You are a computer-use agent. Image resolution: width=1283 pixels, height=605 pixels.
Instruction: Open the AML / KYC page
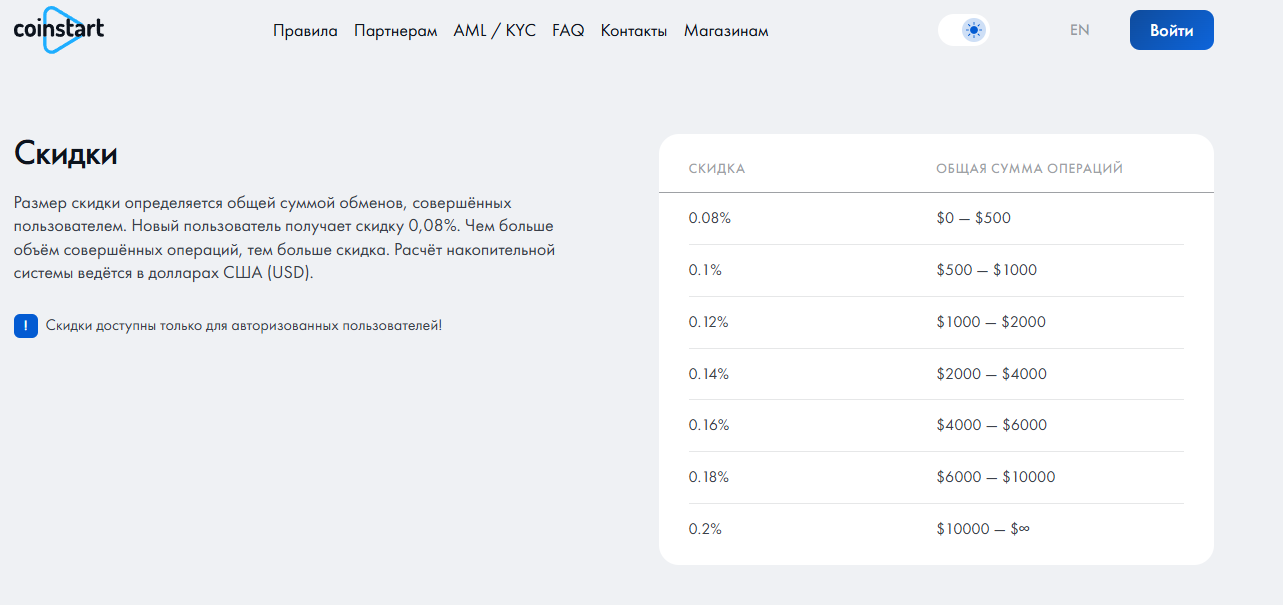coord(494,31)
